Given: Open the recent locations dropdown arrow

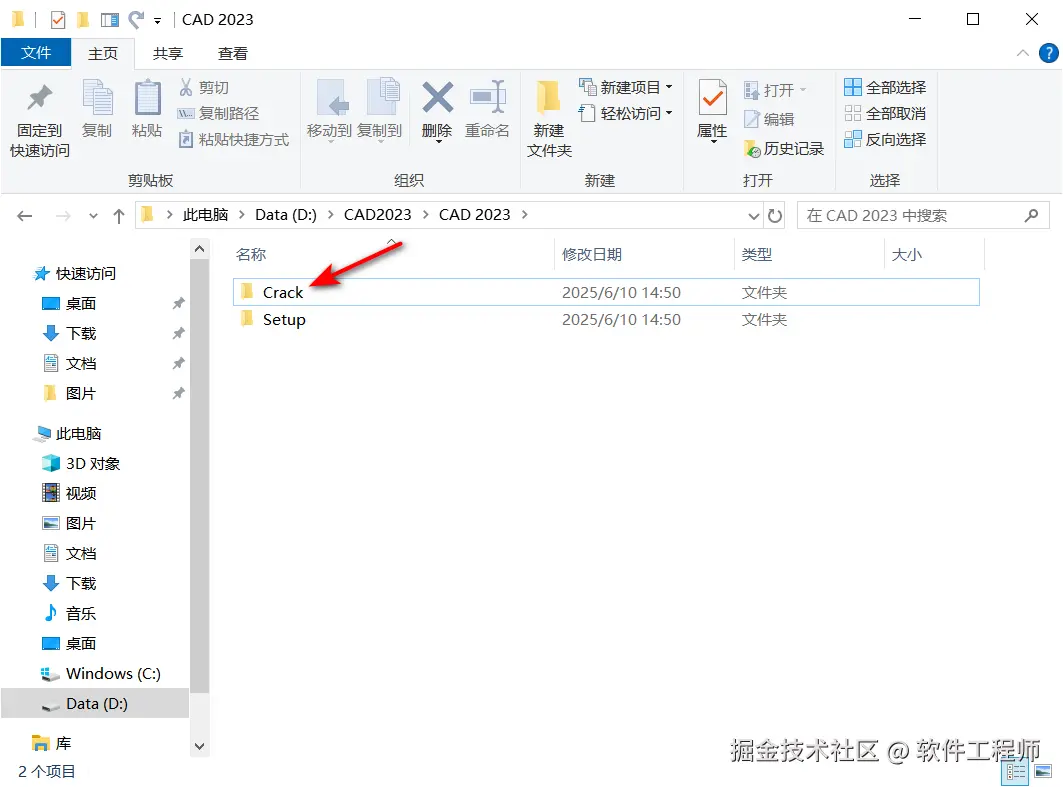Looking at the screenshot, I should click(93, 216).
